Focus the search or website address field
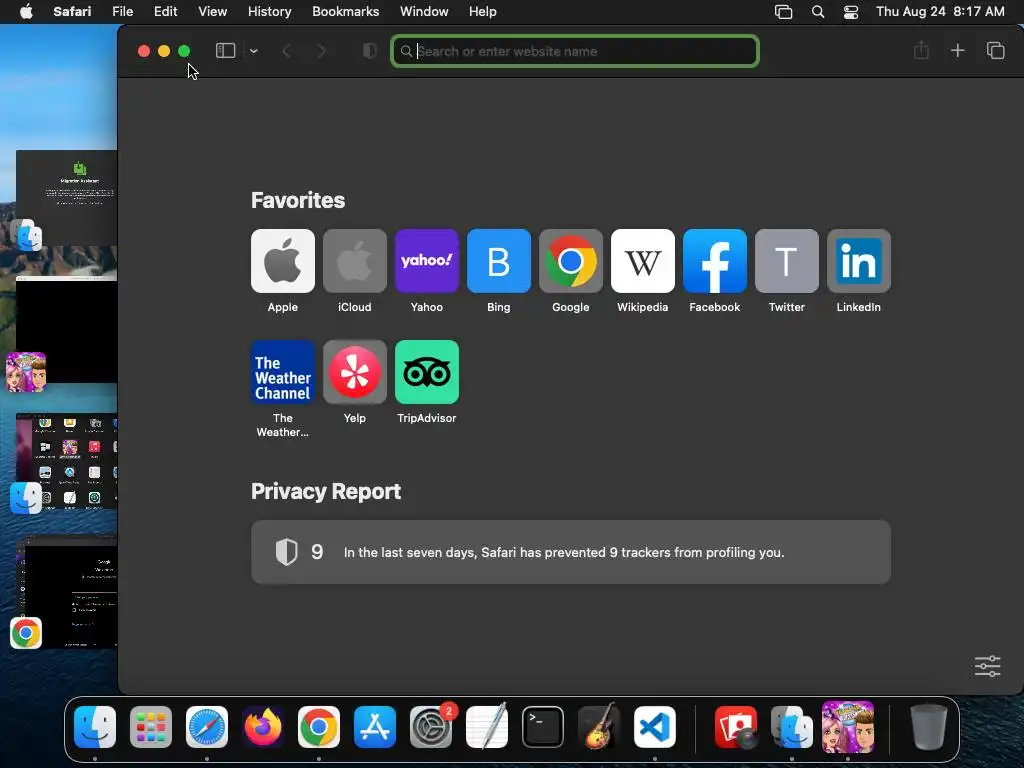 [x=575, y=51]
